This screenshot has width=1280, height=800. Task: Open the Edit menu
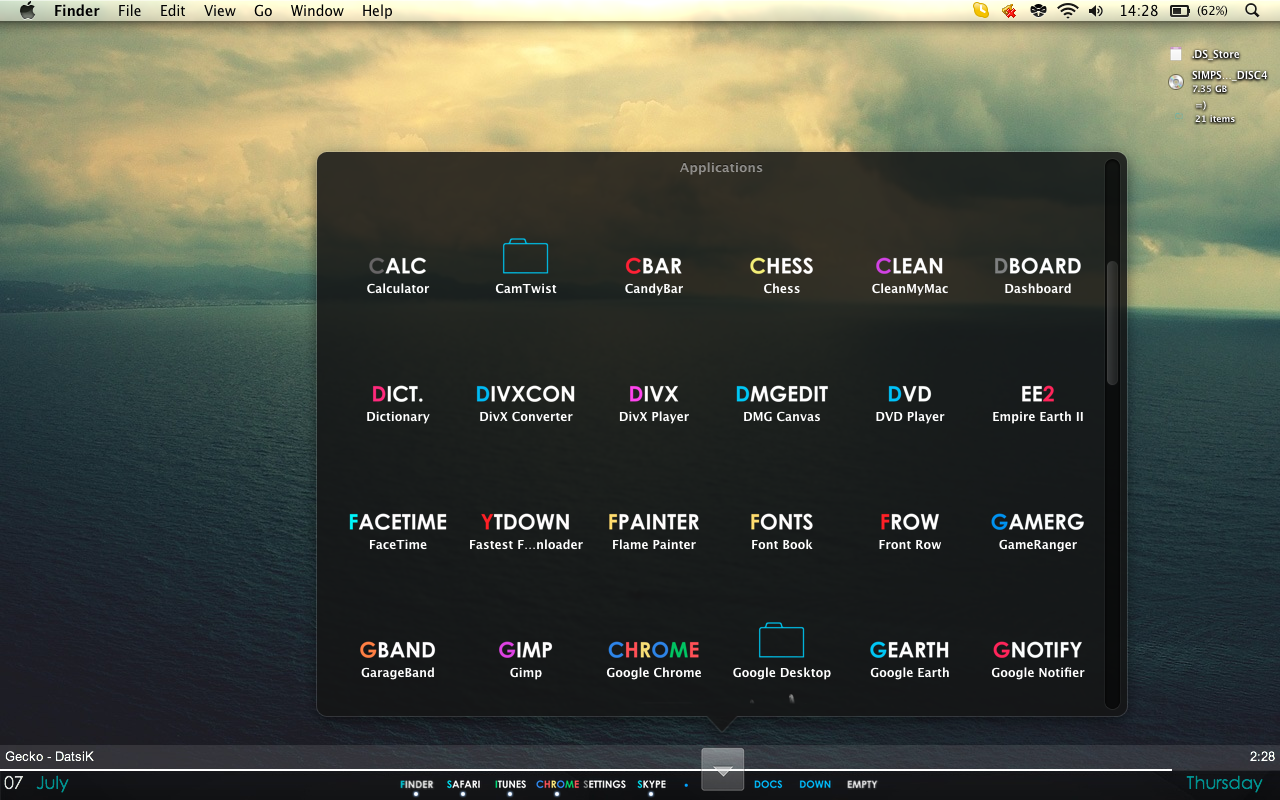(173, 11)
